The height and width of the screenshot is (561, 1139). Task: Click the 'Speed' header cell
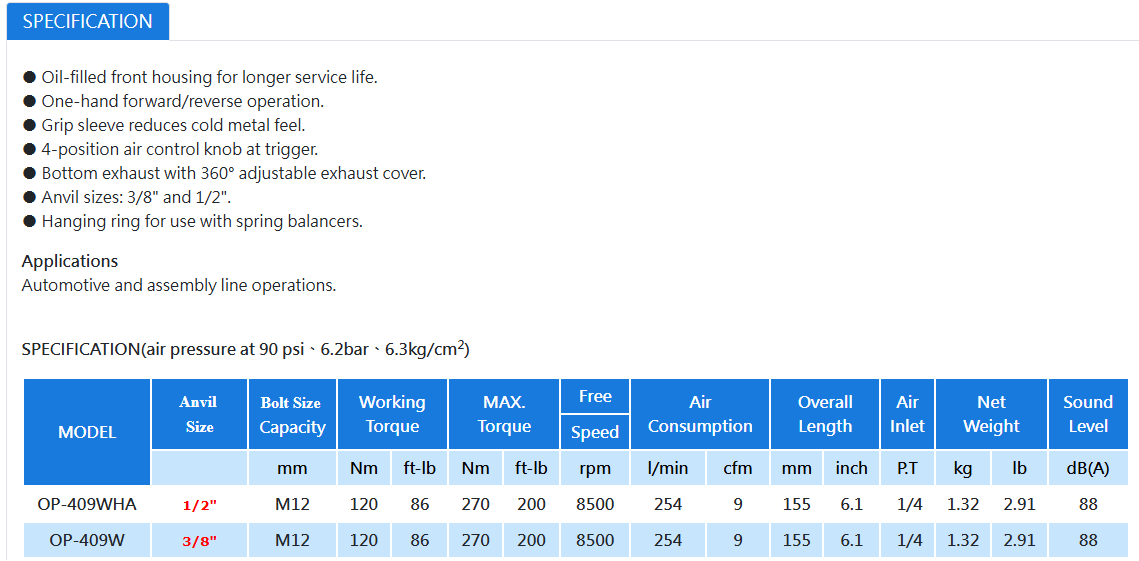[595, 432]
